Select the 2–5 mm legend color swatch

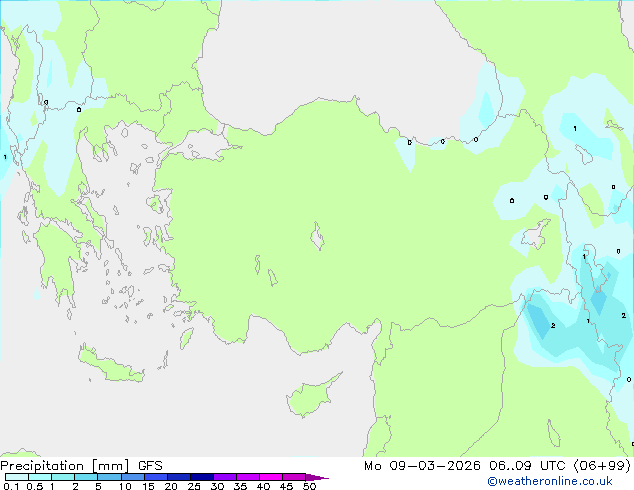86,477
